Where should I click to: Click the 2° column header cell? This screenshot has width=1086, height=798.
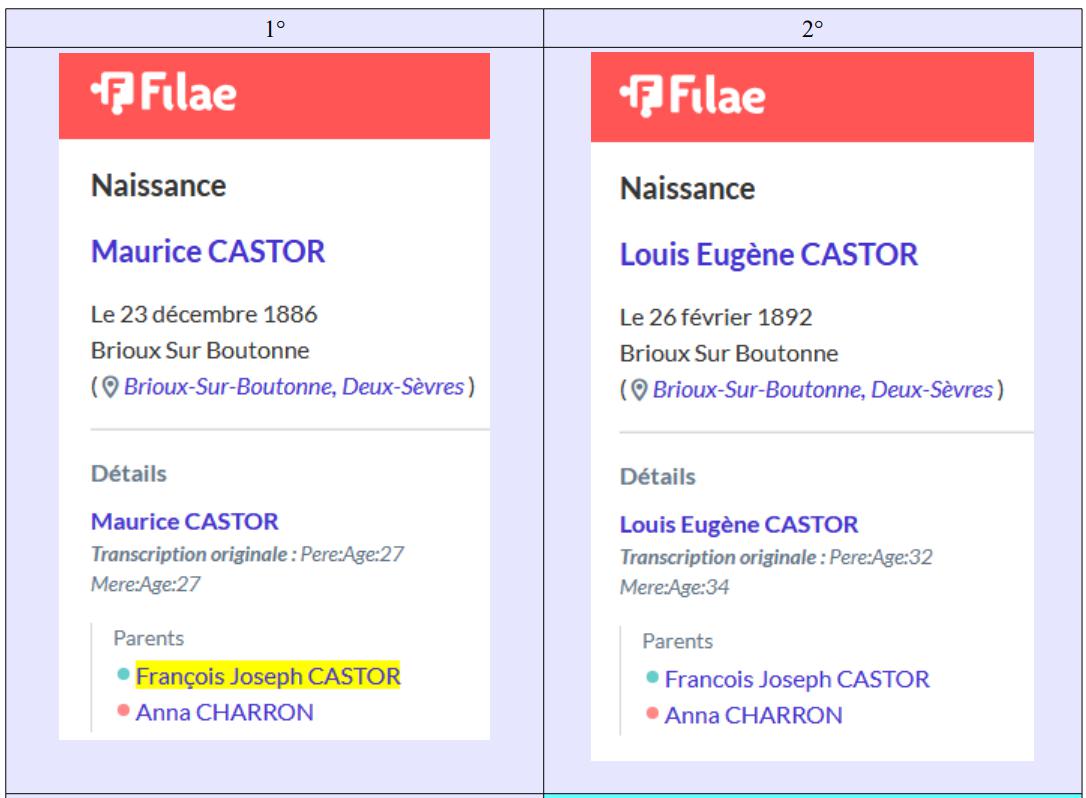point(812,28)
